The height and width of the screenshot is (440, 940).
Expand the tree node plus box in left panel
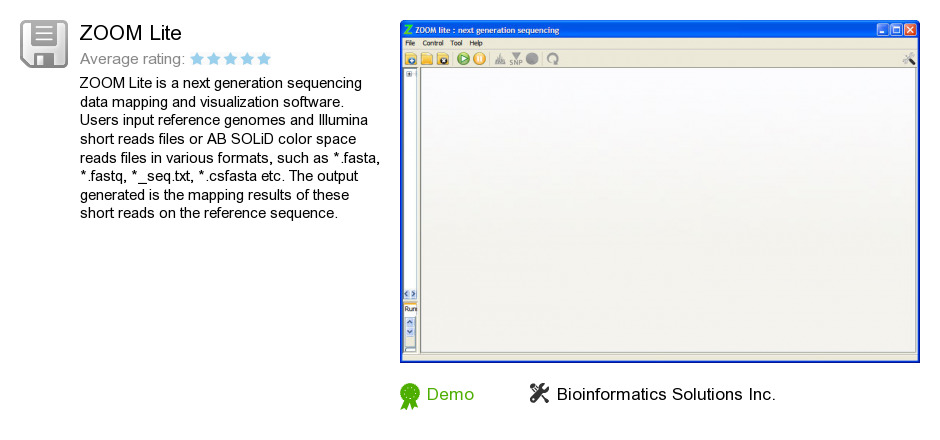[x=409, y=74]
